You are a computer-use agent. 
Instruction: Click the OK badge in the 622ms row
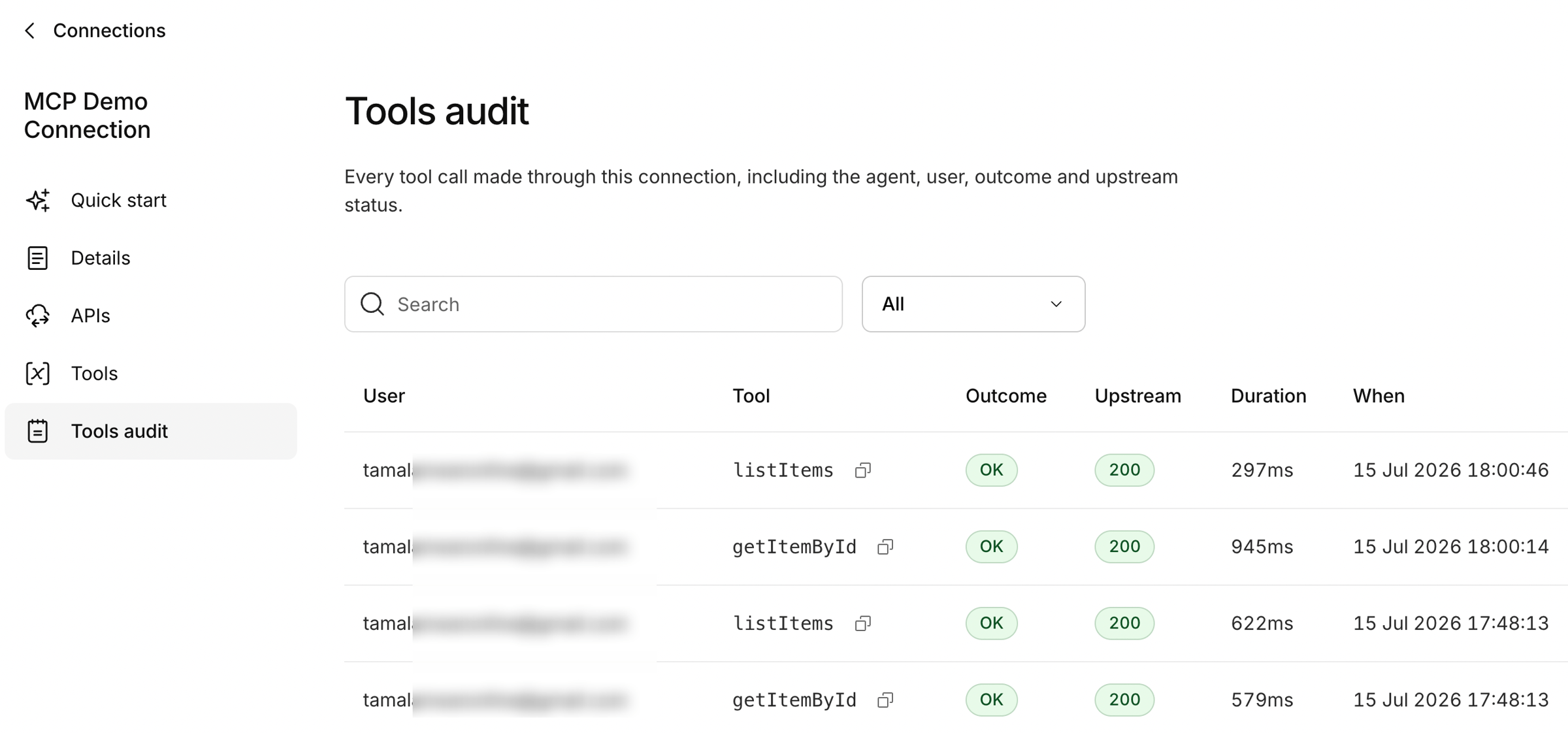tap(991, 623)
